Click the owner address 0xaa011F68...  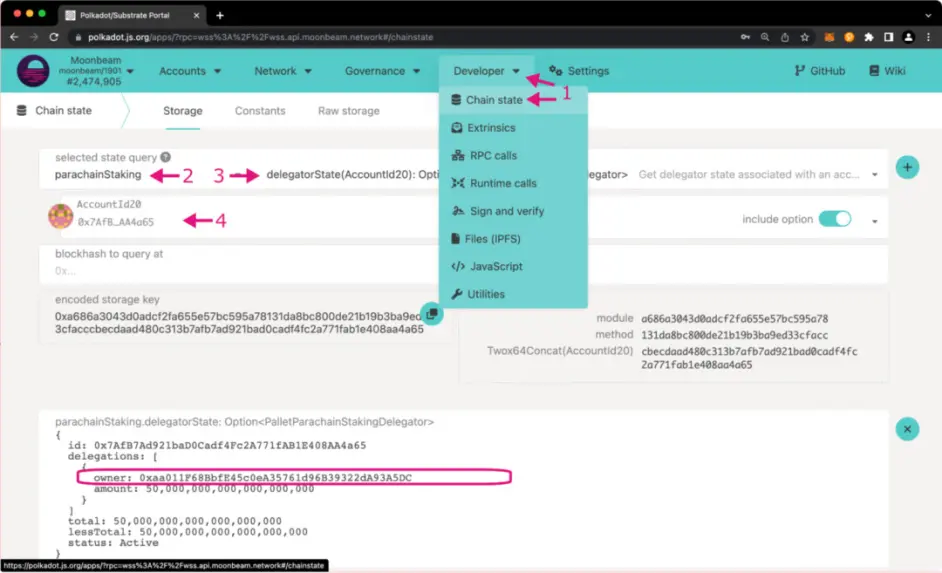pos(276,478)
